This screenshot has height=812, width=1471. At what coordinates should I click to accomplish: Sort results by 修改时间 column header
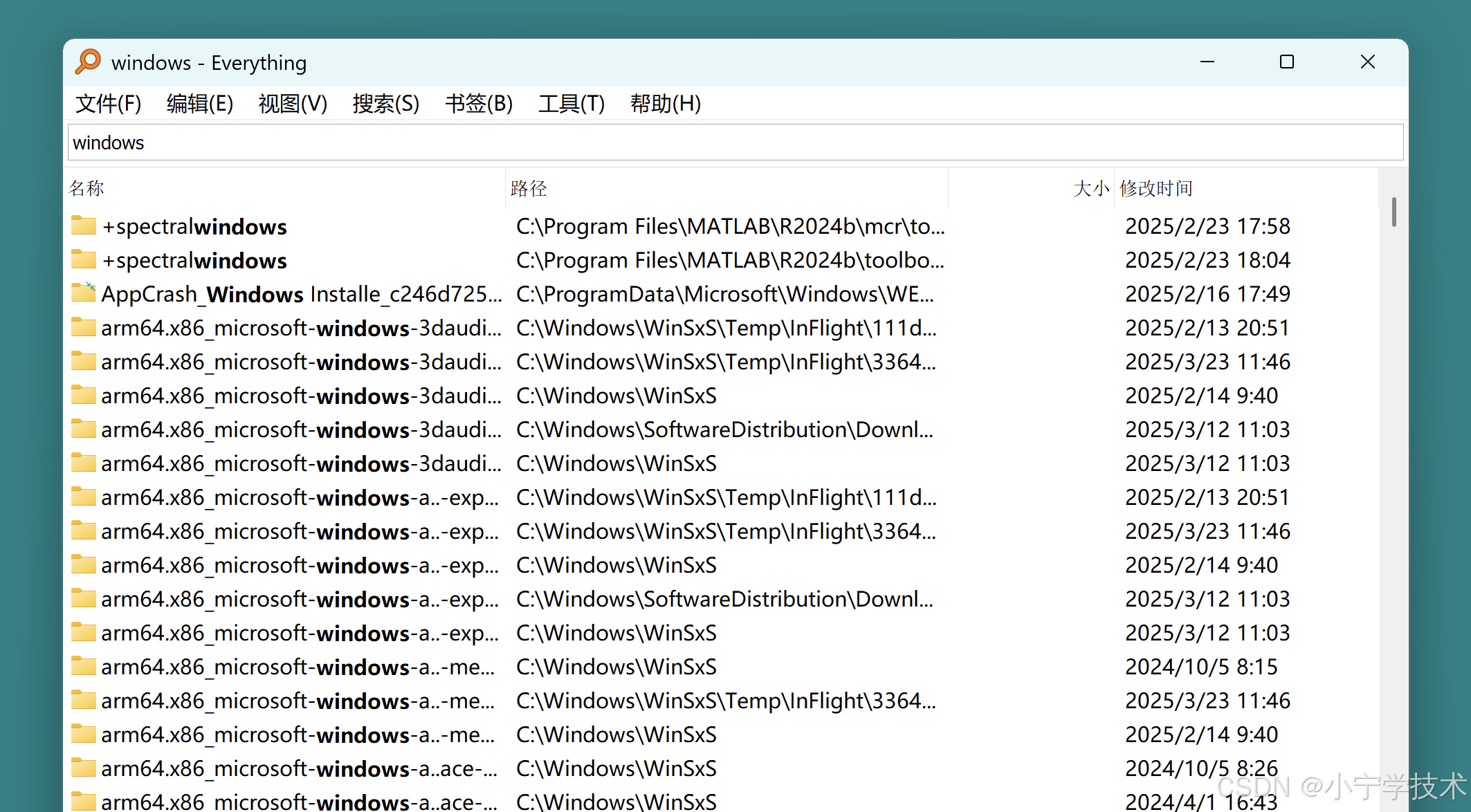tap(1155, 188)
